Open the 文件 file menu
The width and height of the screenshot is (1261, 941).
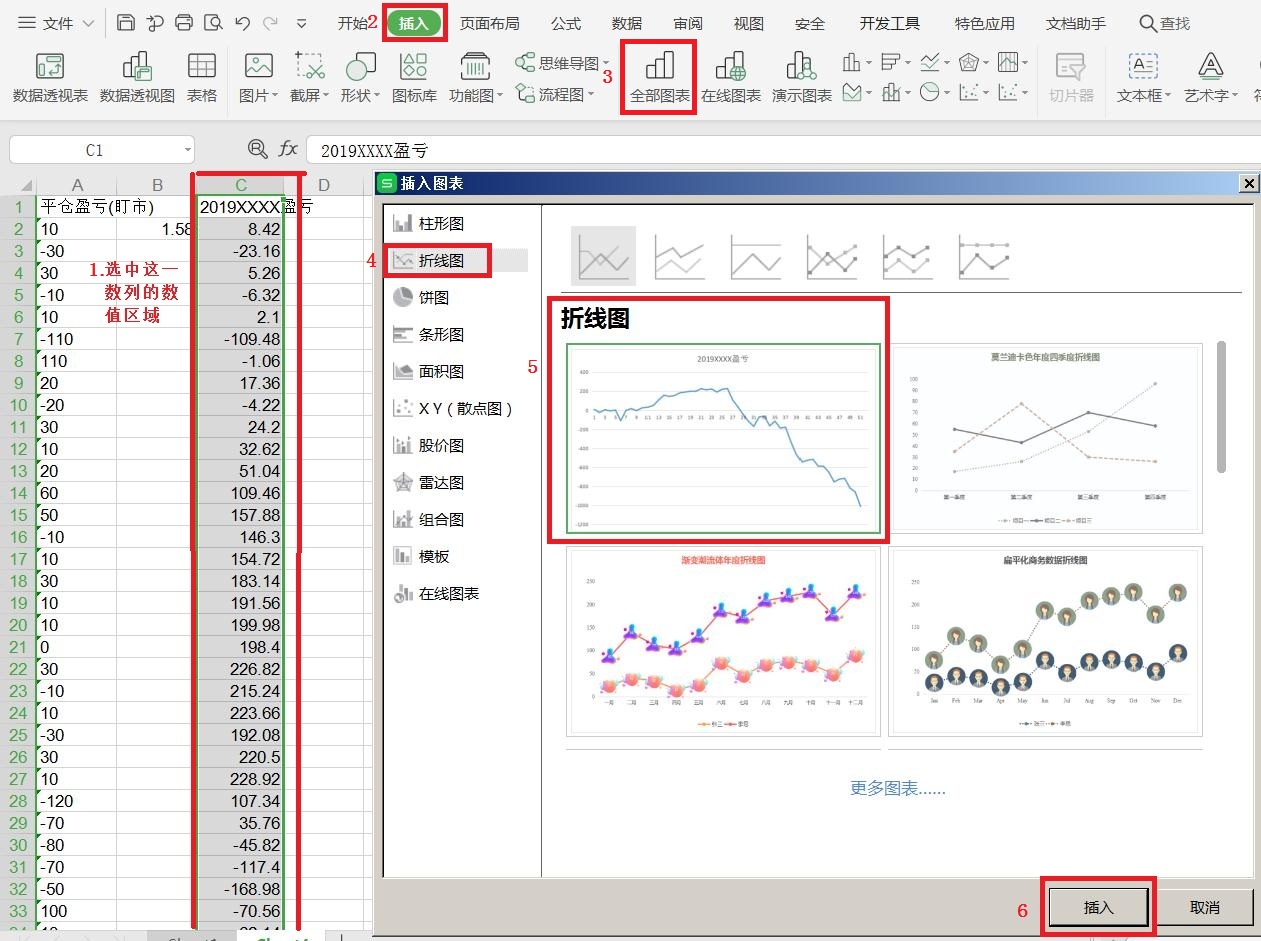pyautogui.click(x=57, y=23)
